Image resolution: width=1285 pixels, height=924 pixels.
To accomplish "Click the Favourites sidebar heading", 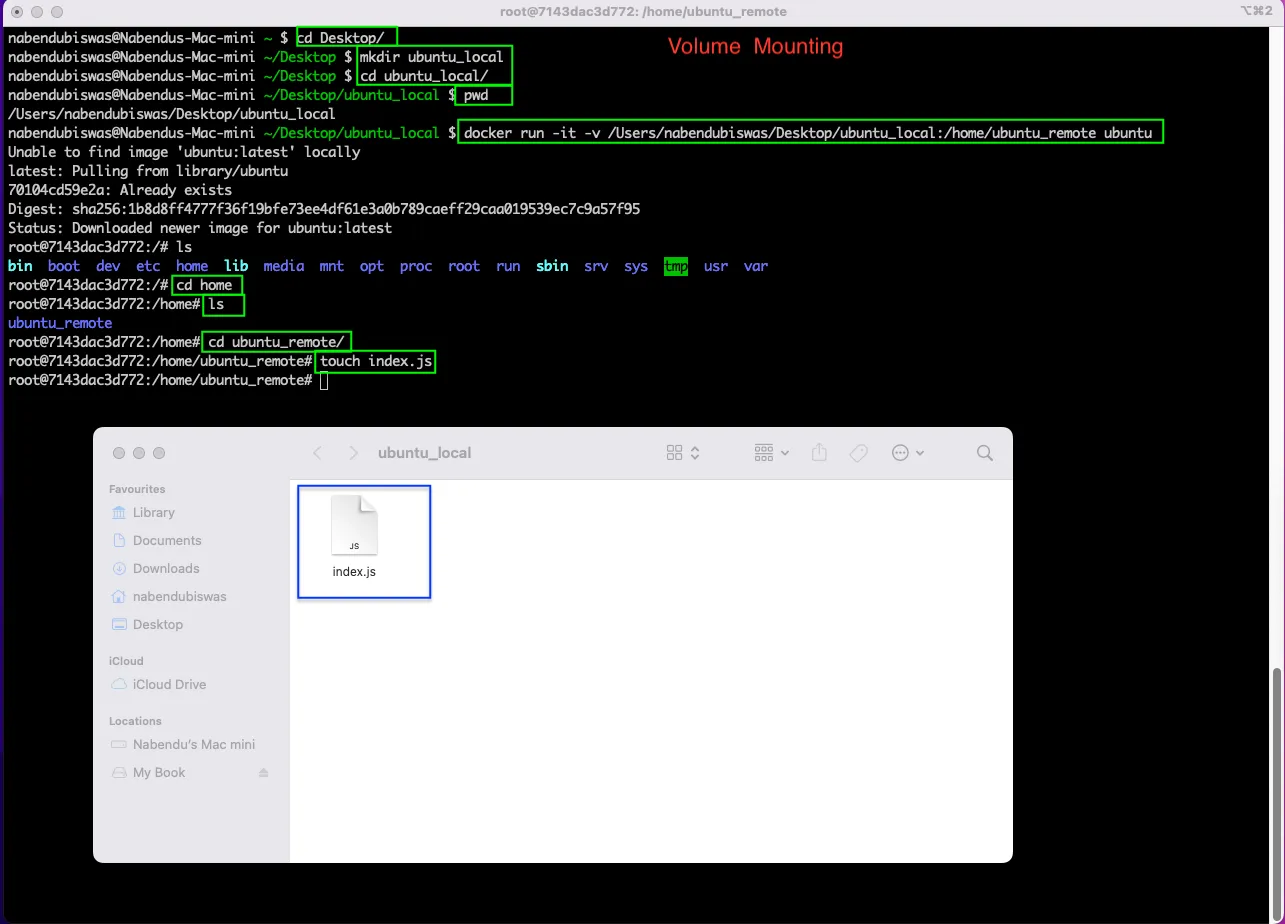I will click(x=137, y=489).
